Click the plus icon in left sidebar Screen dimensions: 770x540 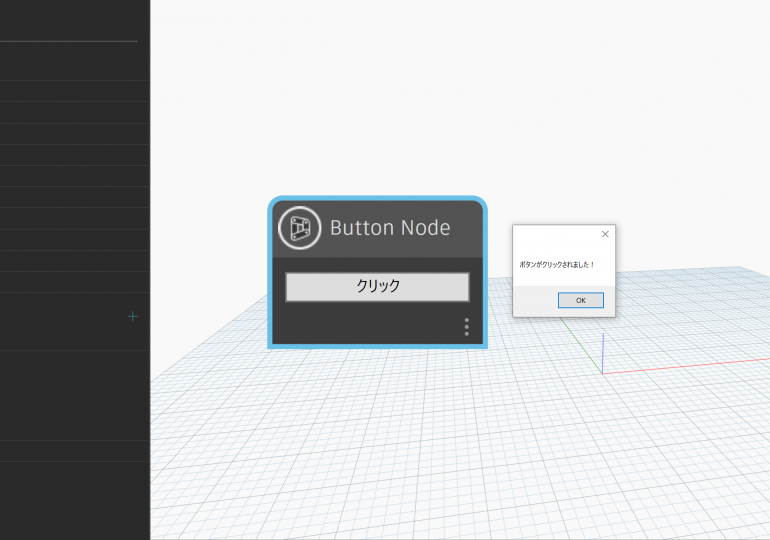133,316
